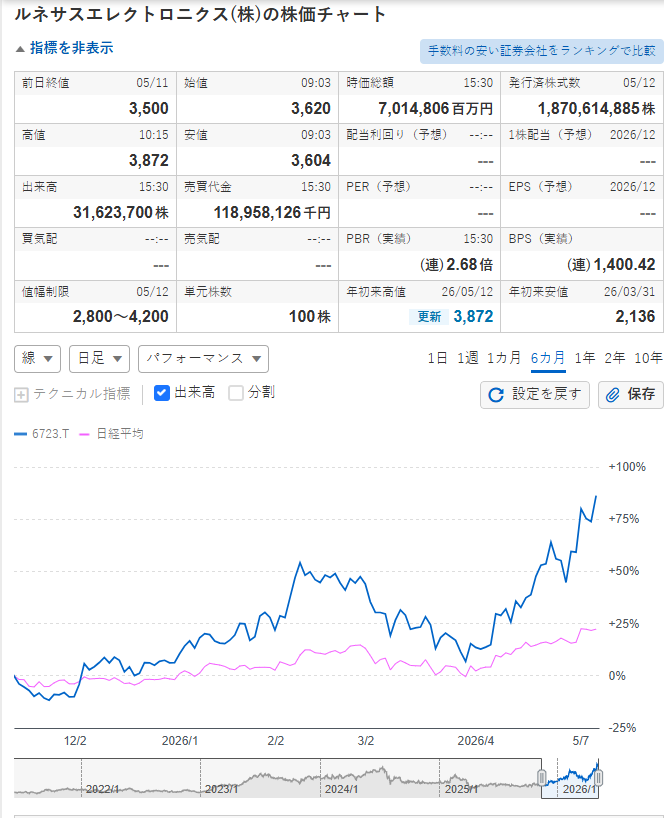Image resolution: width=664 pixels, height=818 pixels.
Task: Click the 出来高 value 31,623,700株
Action: click(x=121, y=212)
